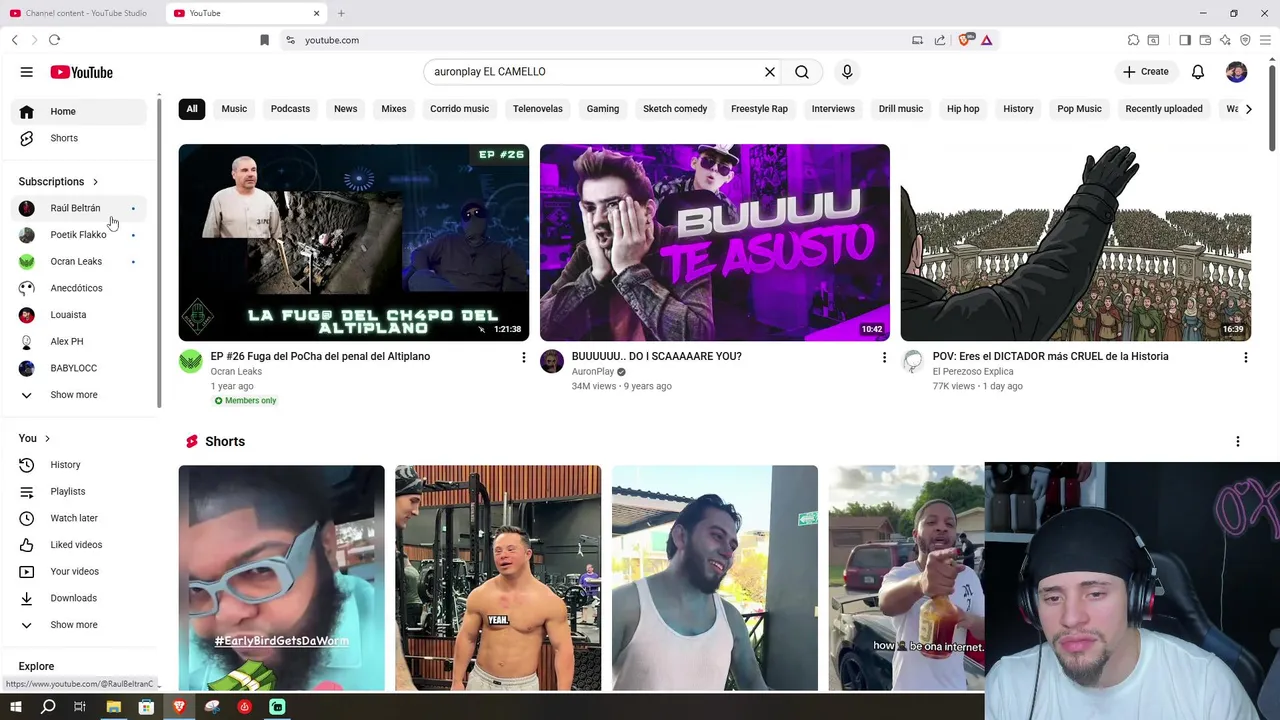Open History in the sidebar
The height and width of the screenshot is (720, 1280).
pyautogui.click(x=80, y=465)
